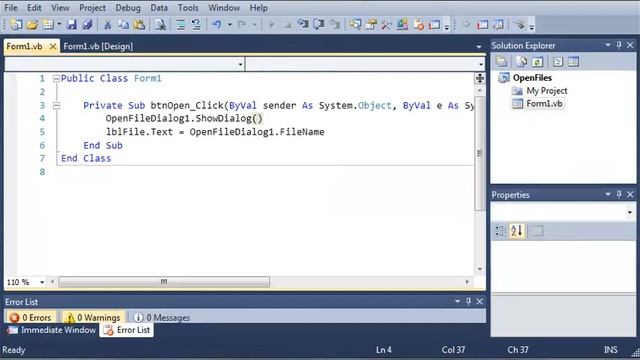Save the file with the floppy disk icon
Image resolution: width=640 pixels, height=360 pixels.
pos(72,25)
